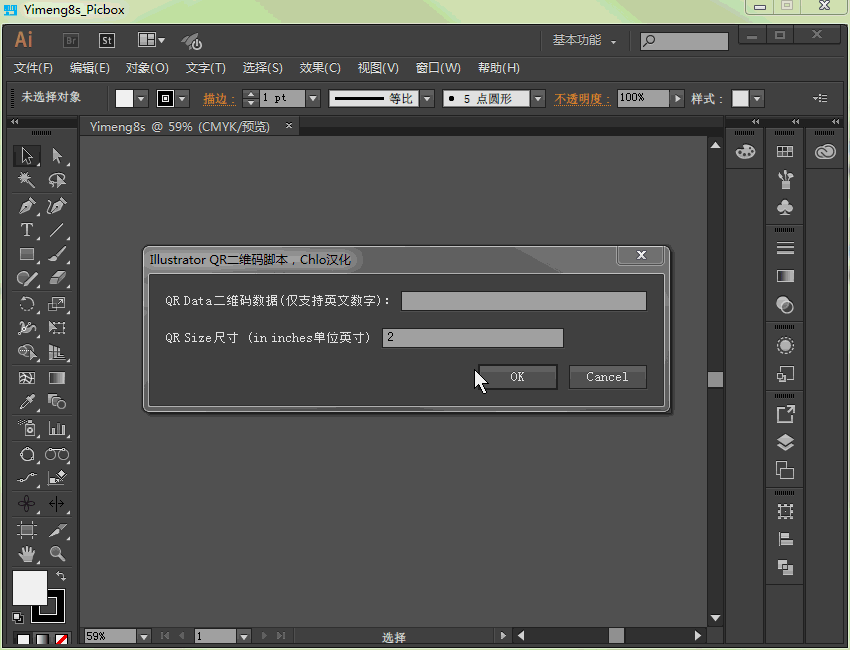850x650 pixels.
Task: Open the Color palette panel icon
Action: (x=745, y=152)
